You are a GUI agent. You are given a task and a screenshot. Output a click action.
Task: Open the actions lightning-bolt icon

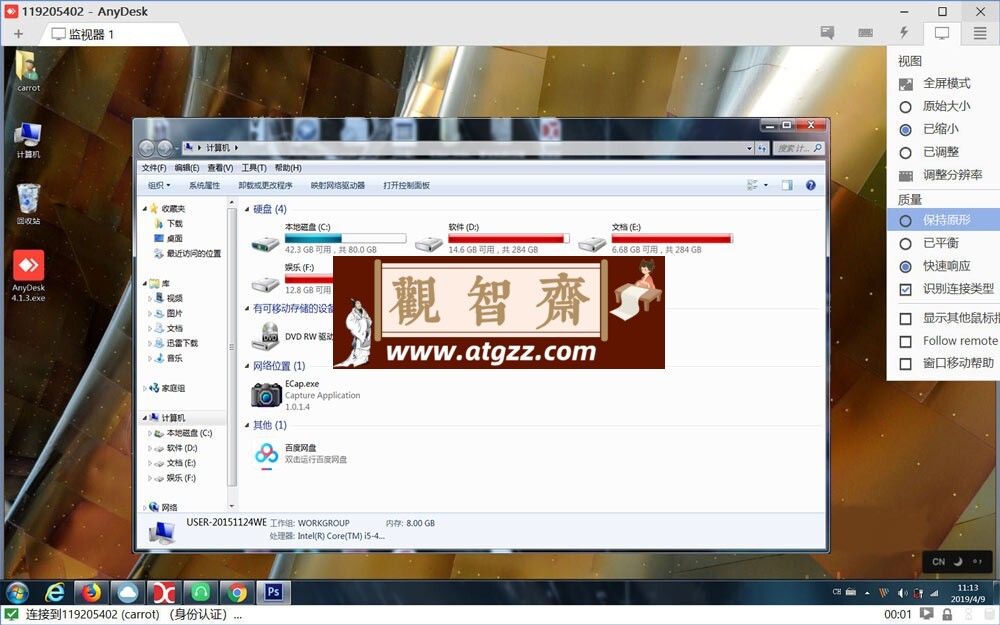pos(904,33)
